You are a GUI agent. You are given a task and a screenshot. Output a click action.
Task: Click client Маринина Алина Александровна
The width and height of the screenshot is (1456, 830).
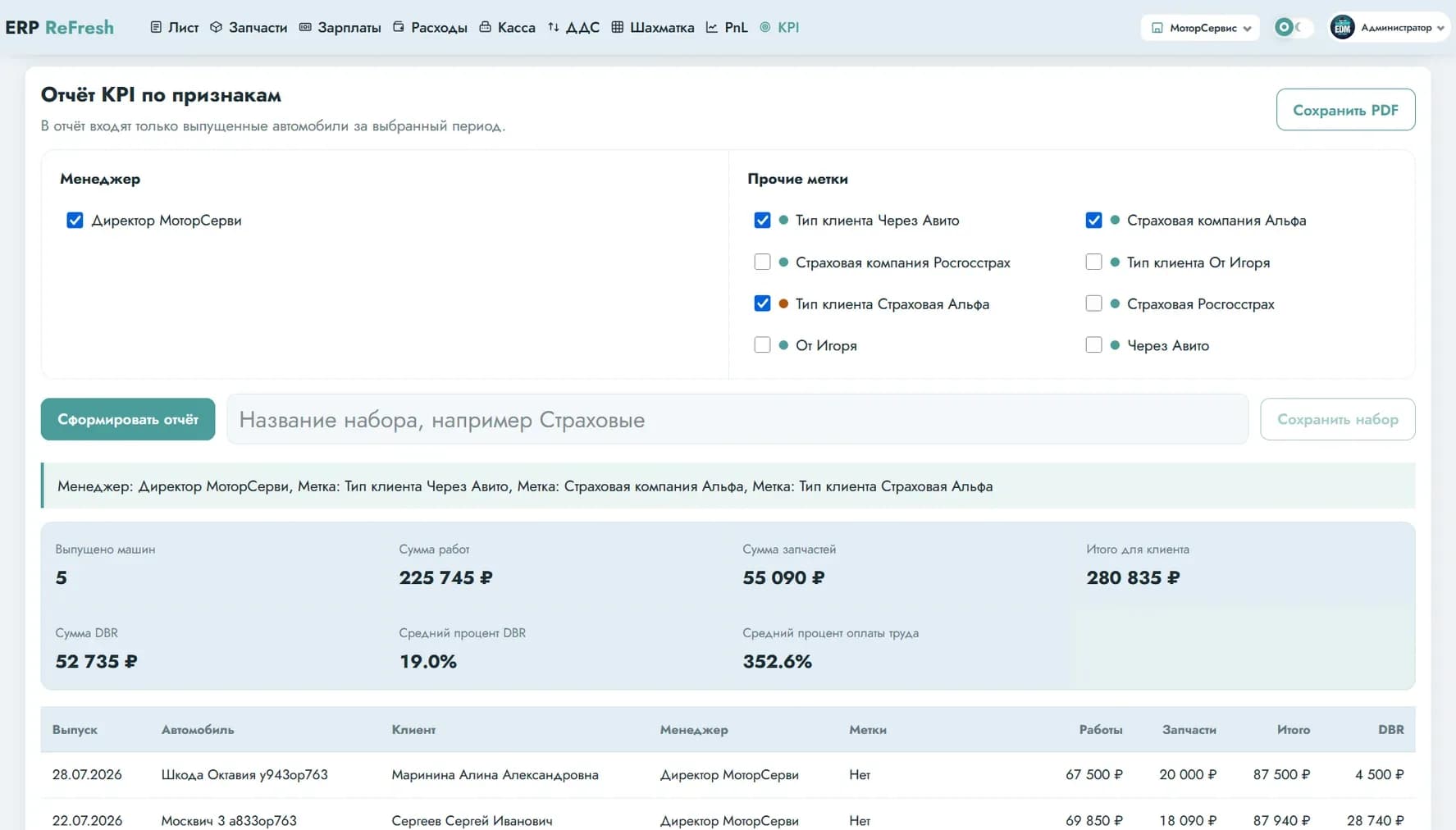[495, 774]
